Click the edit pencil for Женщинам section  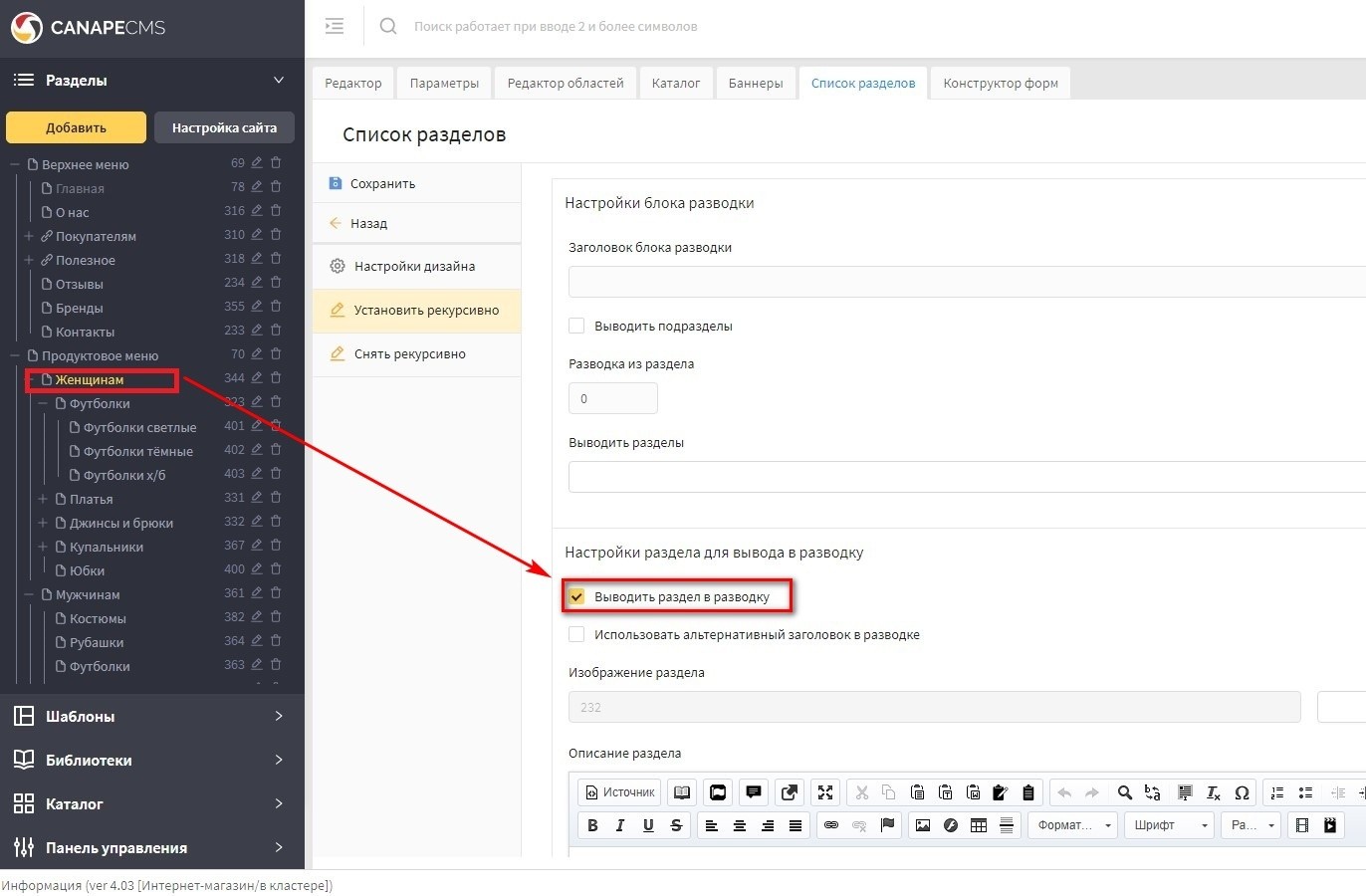pyautogui.click(x=257, y=378)
